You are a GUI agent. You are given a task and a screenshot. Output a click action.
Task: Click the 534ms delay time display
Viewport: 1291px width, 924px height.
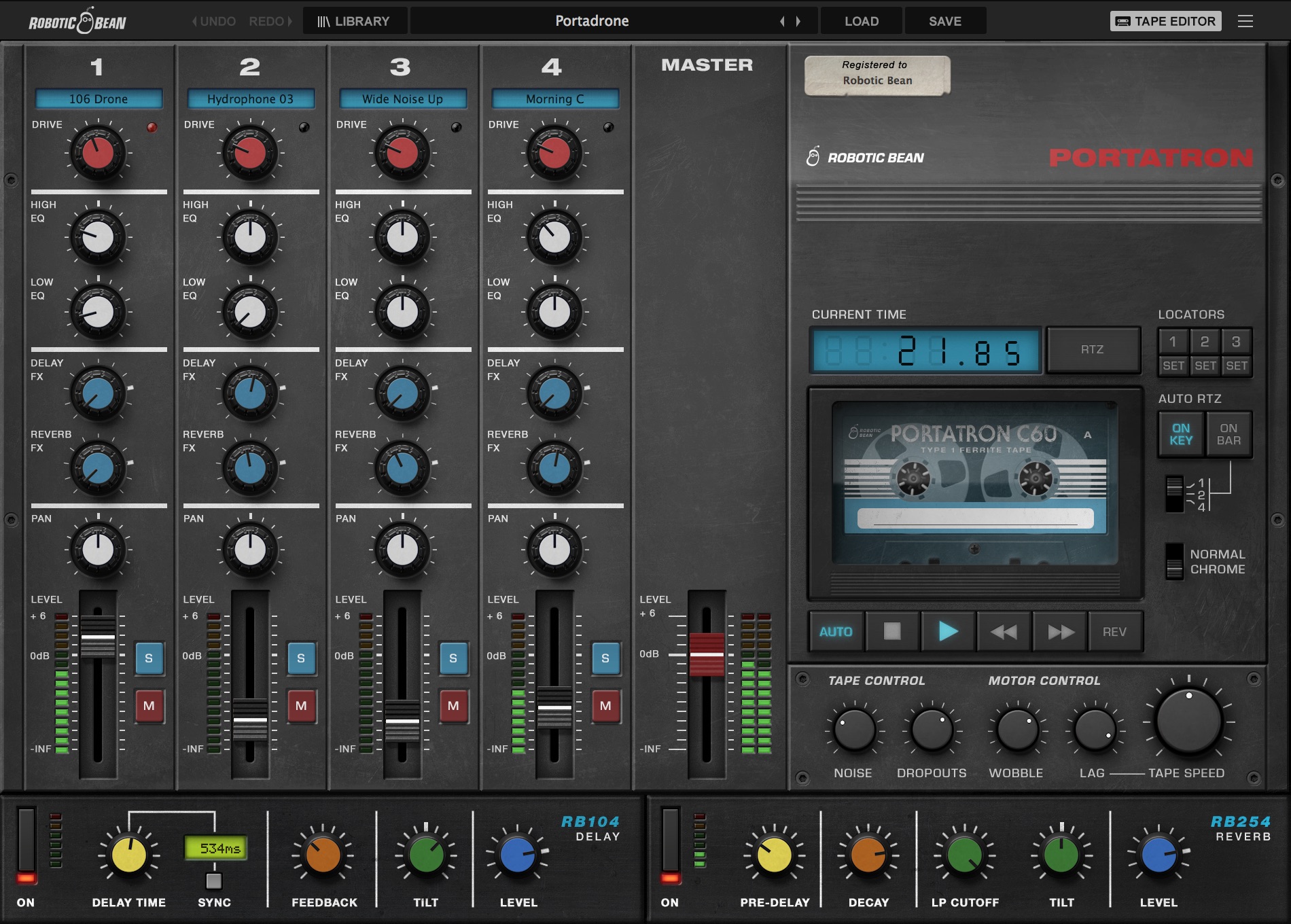[214, 848]
